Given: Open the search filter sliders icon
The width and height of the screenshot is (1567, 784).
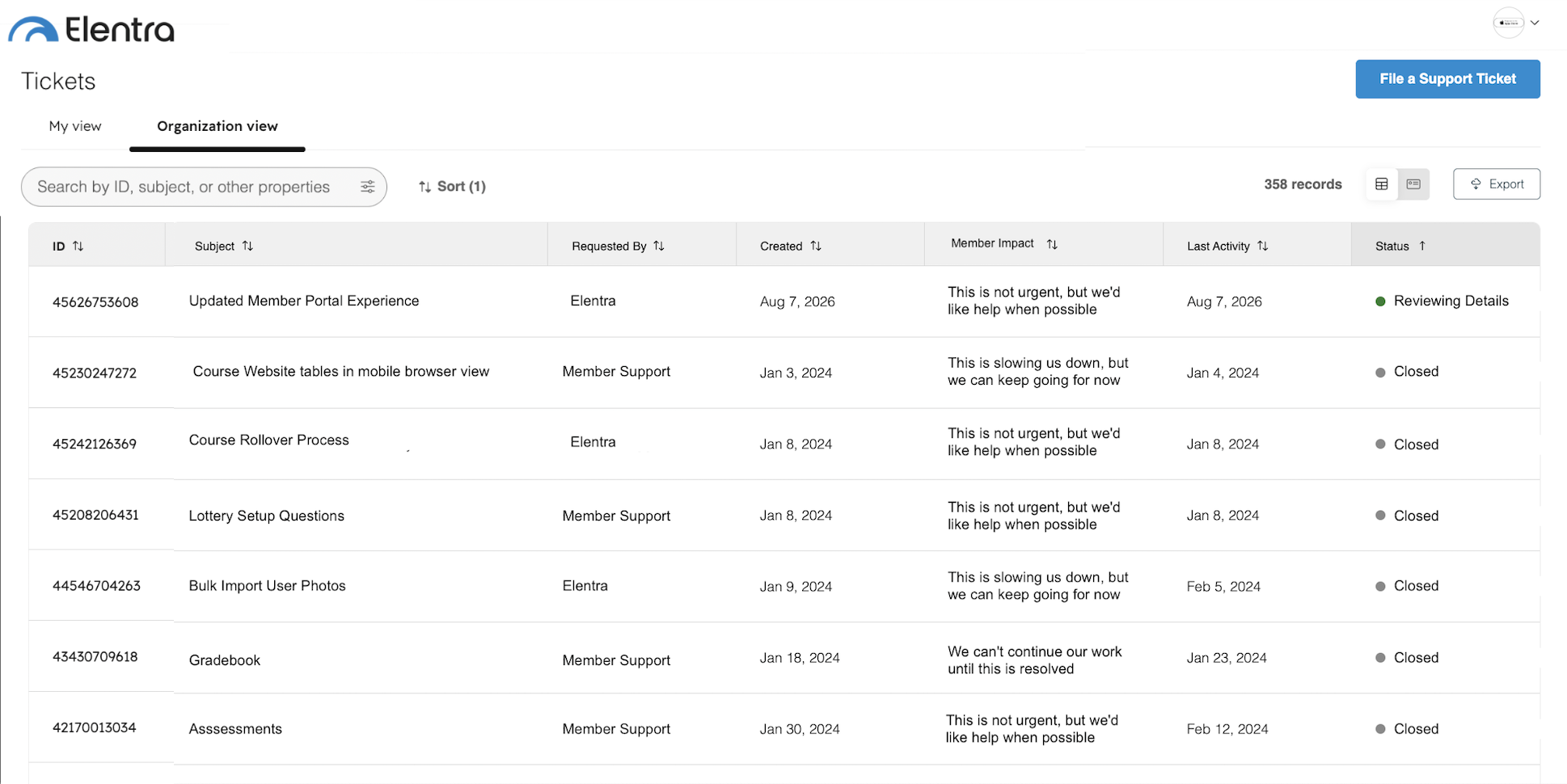Looking at the screenshot, I should (367, 187).
